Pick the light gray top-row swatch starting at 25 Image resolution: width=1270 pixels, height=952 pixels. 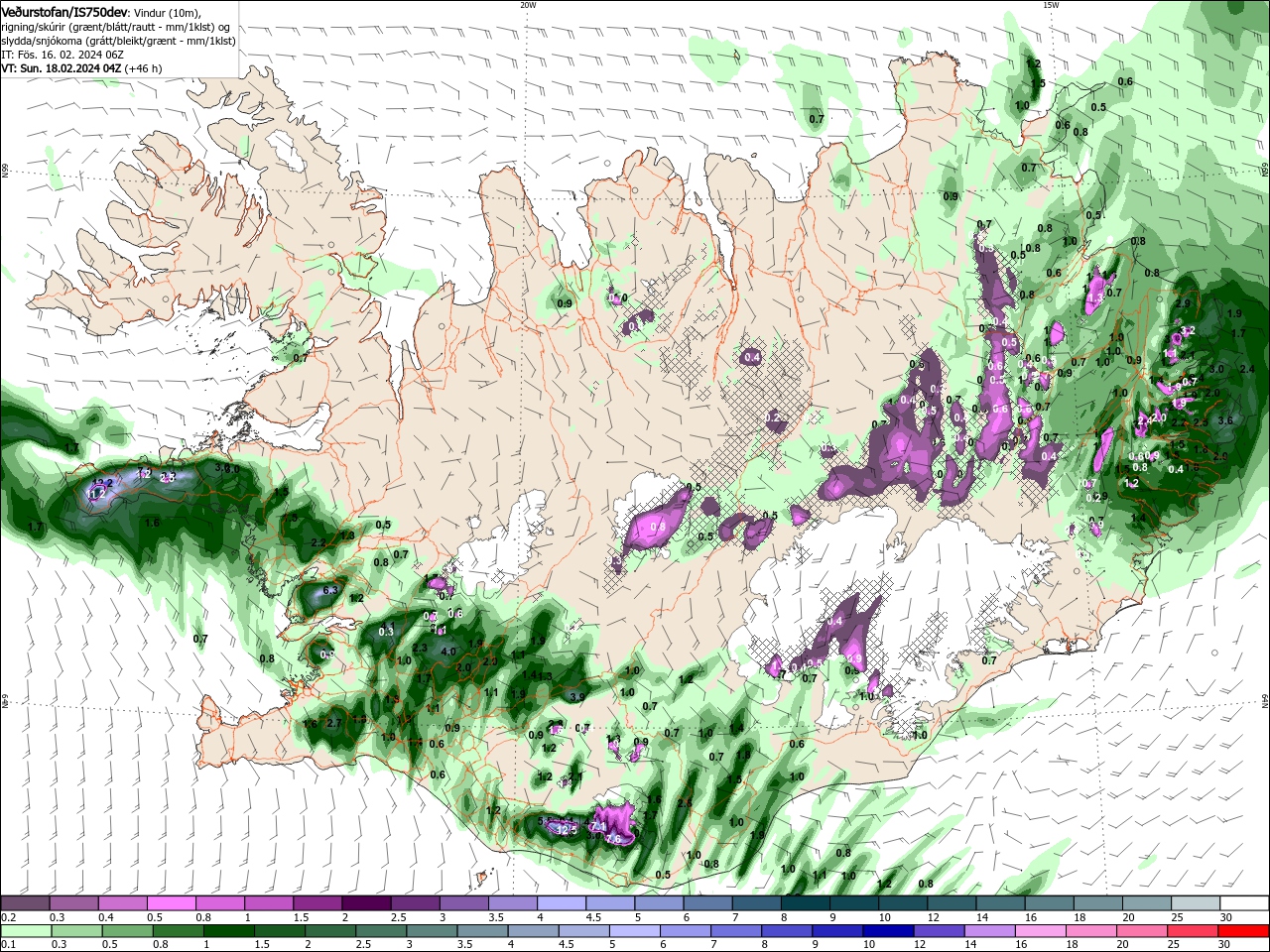1197,903
